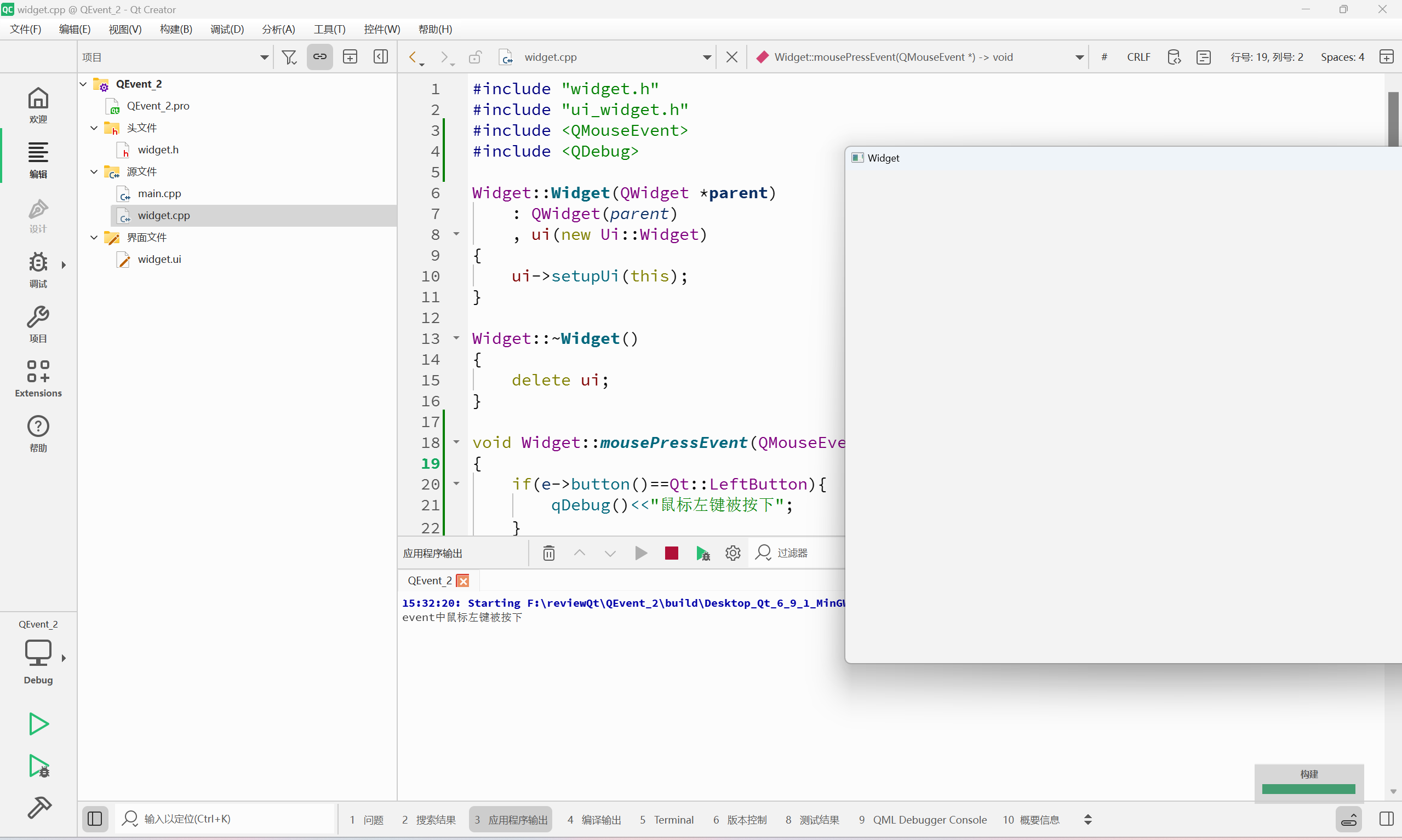Toggle the left sidebar visibility button
The image size is (1402, 840).
[x=95, y=819]
